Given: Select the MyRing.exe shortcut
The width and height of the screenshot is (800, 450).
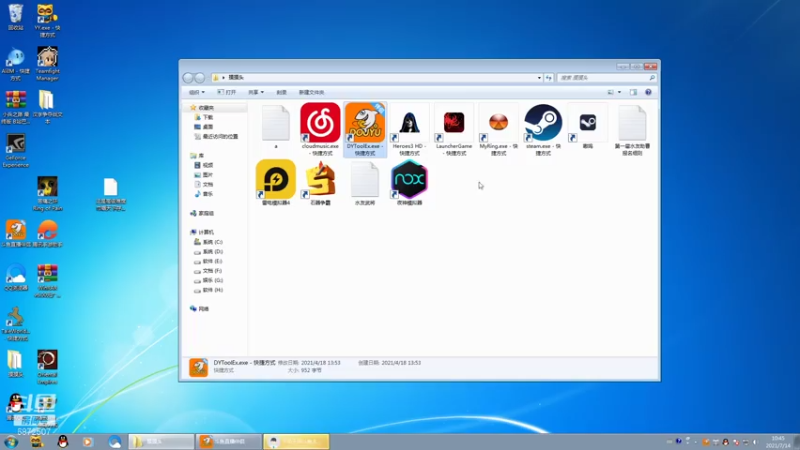Looking at the screenshot, I should pos(498,129).
